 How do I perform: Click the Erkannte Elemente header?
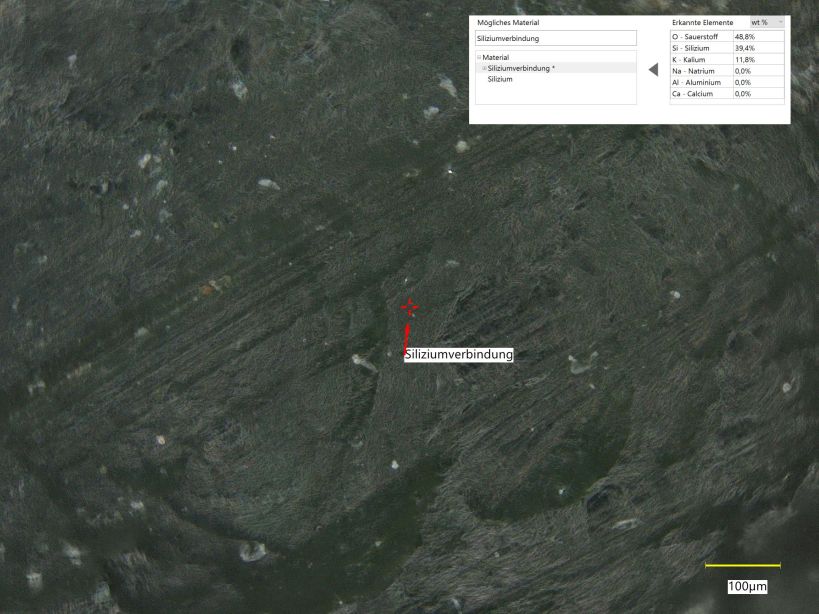tap(702, 22)
